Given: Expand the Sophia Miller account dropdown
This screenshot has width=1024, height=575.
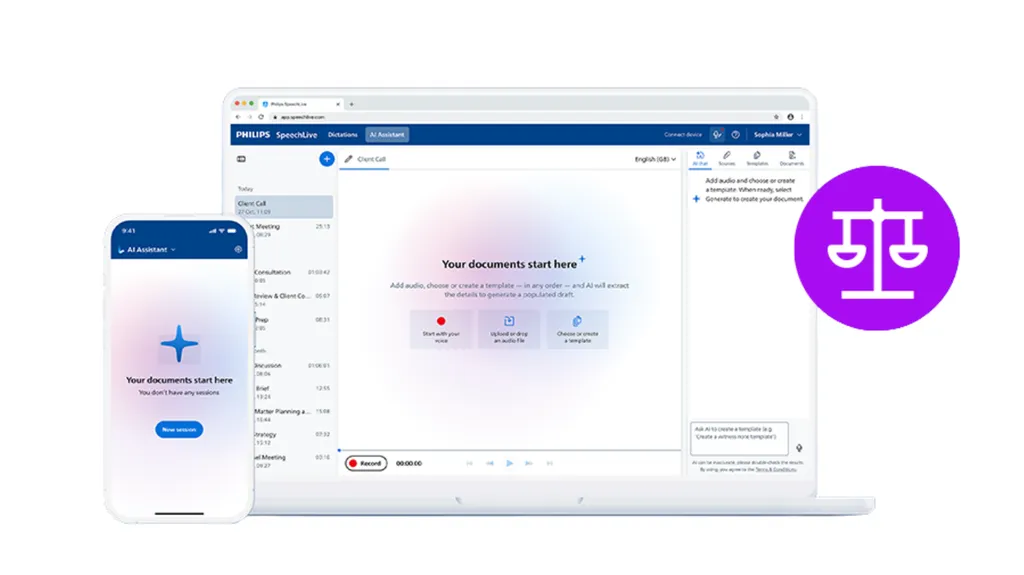Looking at the screenshot, I should 777,135.
